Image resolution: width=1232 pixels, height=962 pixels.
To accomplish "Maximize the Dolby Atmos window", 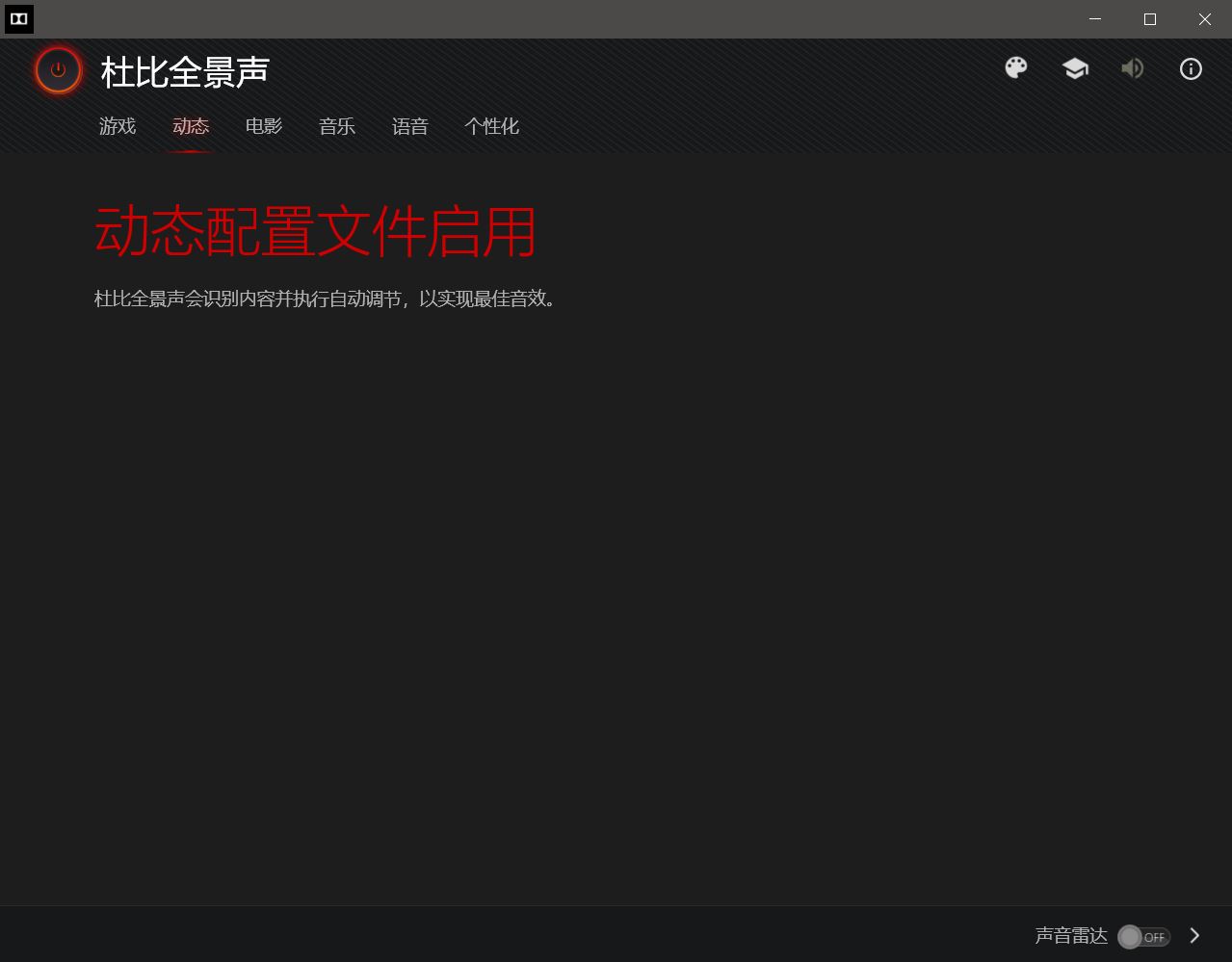I will coord(1150,19).
